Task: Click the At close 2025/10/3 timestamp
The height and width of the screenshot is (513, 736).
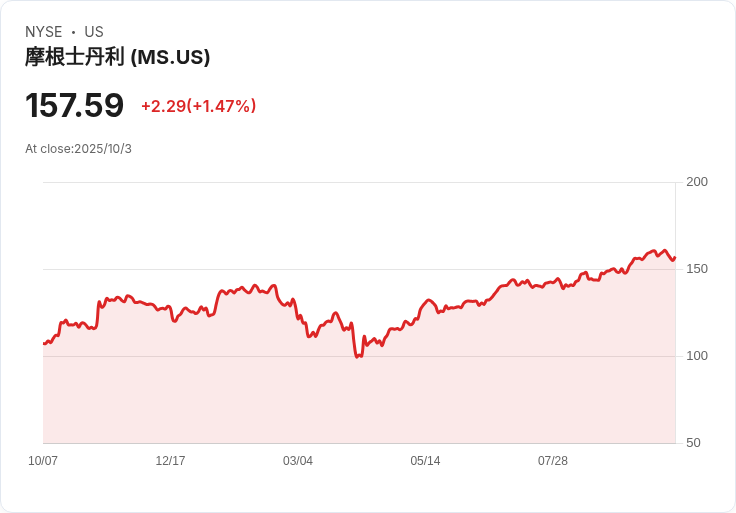Action: tap(78, 149)
